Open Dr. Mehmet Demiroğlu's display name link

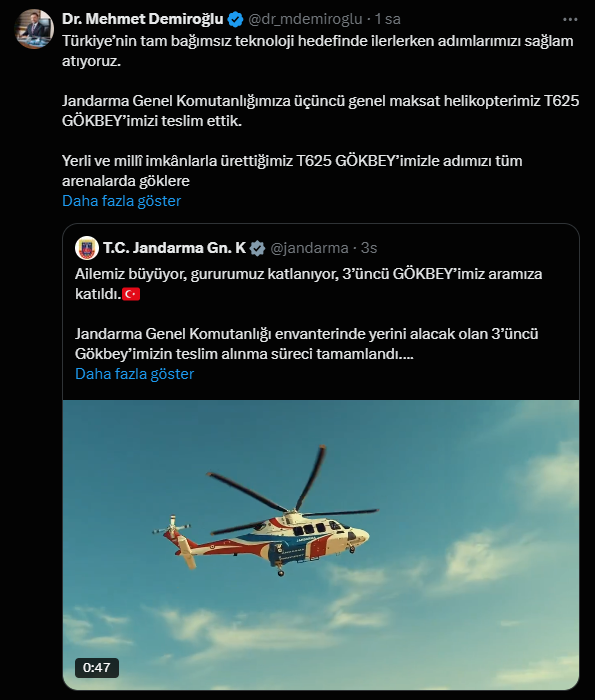[x=142, y=19]
